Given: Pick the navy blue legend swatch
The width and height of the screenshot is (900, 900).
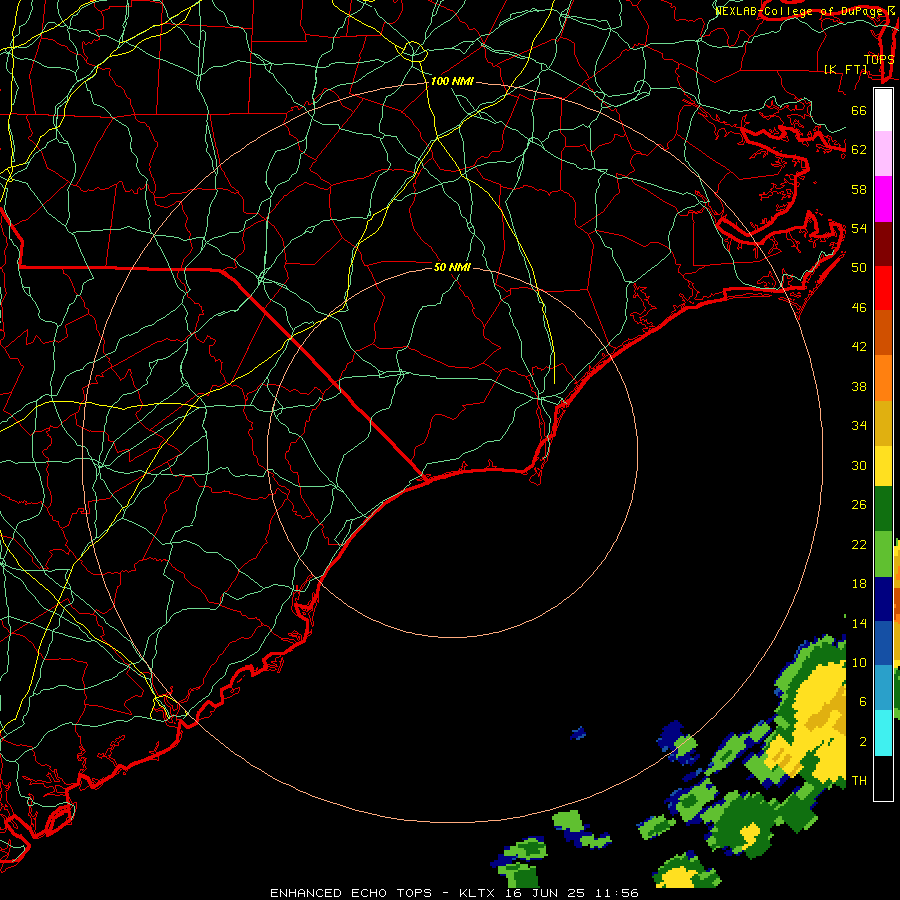Looking at the screenshot, I should point(883,599).
